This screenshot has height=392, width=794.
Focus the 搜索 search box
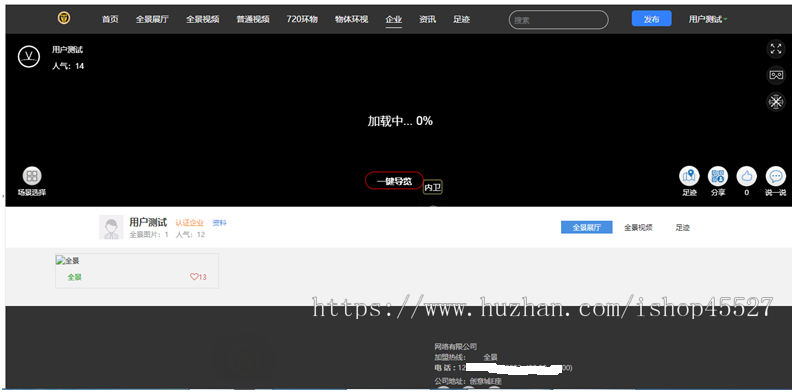pos(558,20)
